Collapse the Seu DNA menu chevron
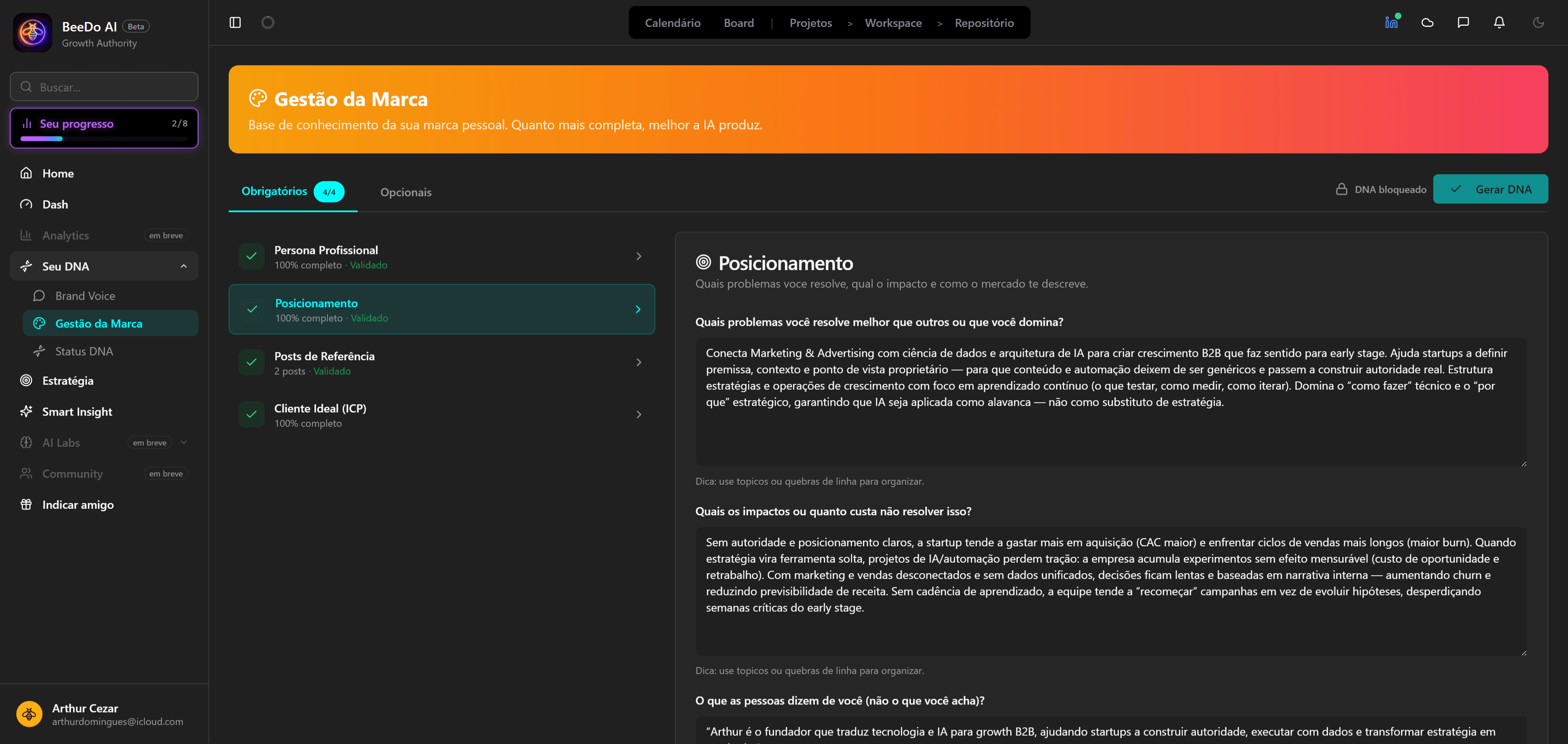The height and width of the screenshot is (744, 1568). (184, 266)
